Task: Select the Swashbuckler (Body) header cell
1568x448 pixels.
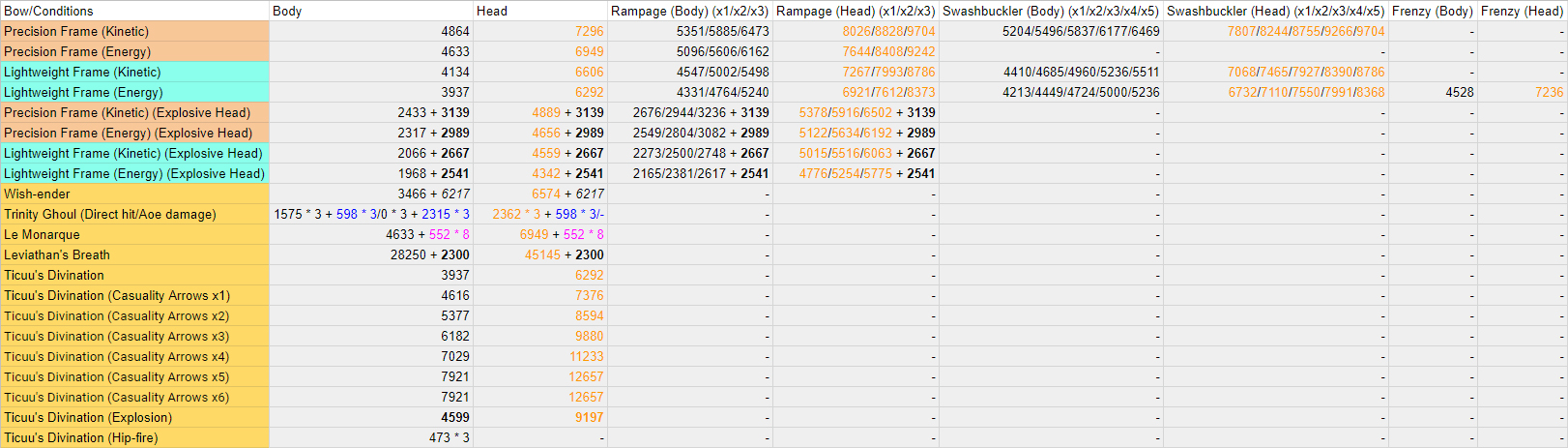Action: tap(1051, 11)
